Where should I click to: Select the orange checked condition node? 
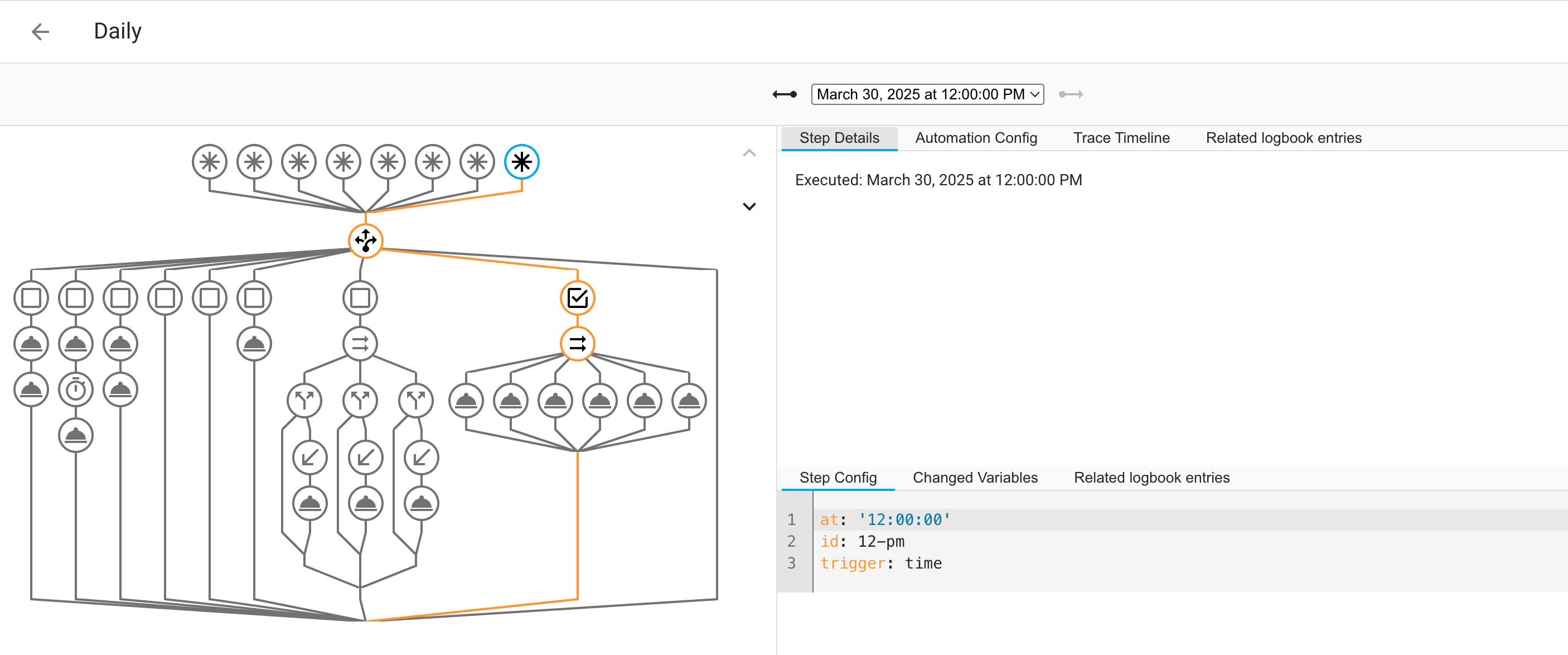click(x=577, y=298)
